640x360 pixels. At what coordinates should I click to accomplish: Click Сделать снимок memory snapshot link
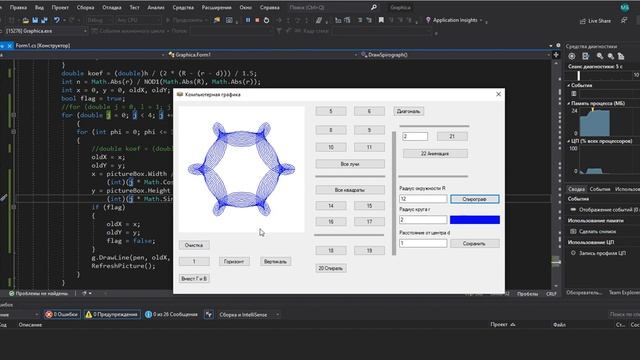(x=597, y=231)
